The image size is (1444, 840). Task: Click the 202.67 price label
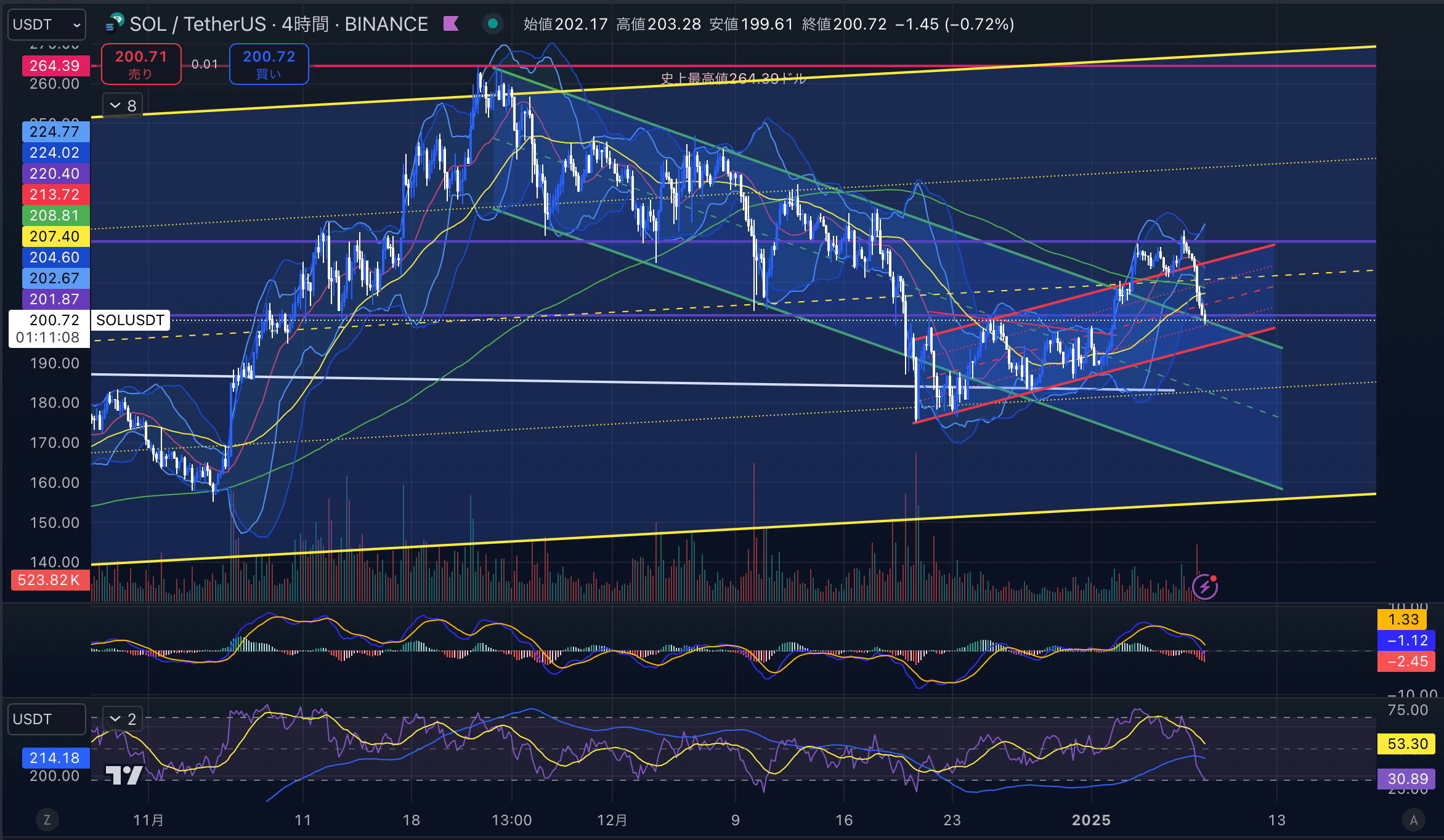pos(55,278)
